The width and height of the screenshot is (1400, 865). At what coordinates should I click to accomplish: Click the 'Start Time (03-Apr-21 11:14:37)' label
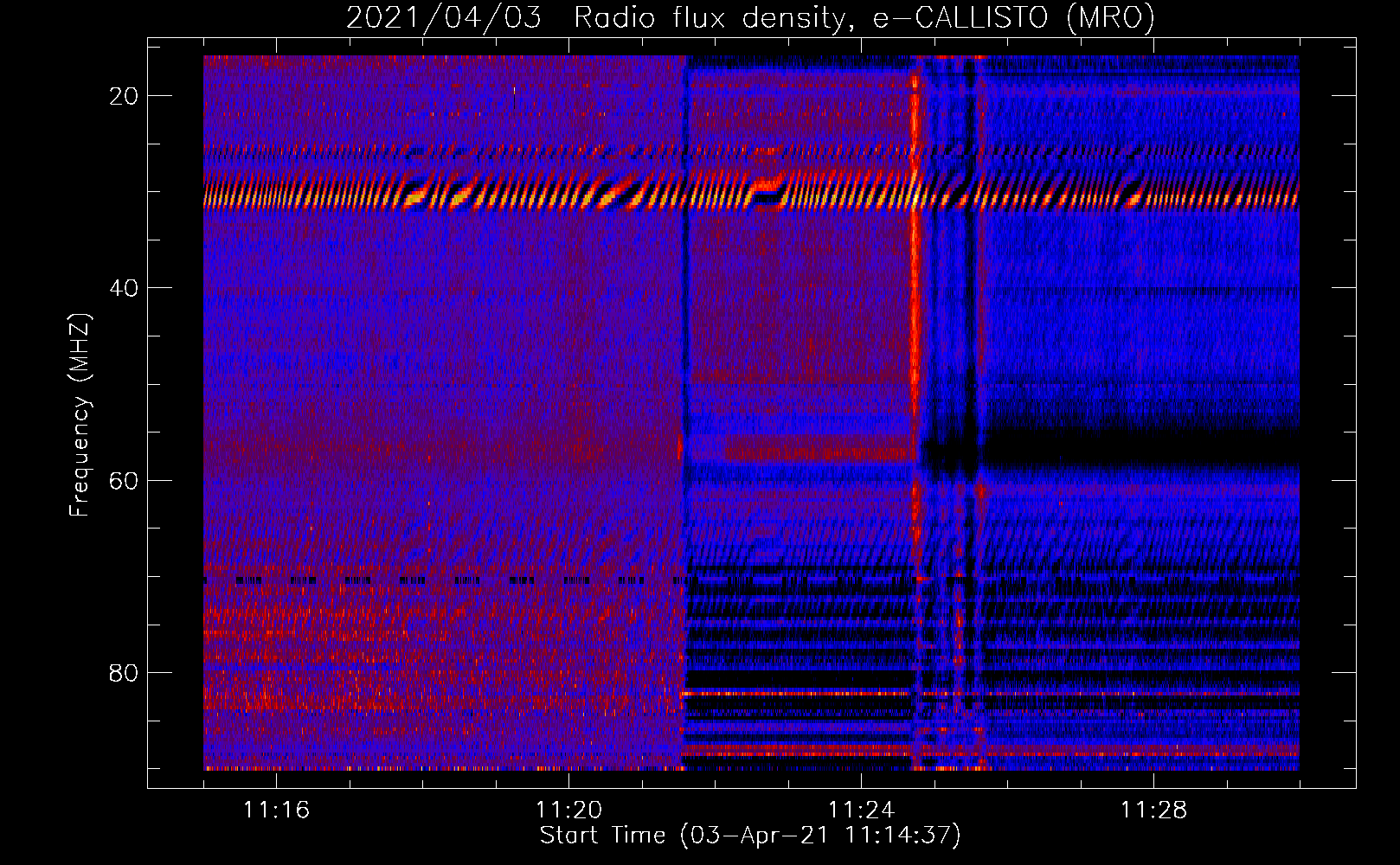750,835
